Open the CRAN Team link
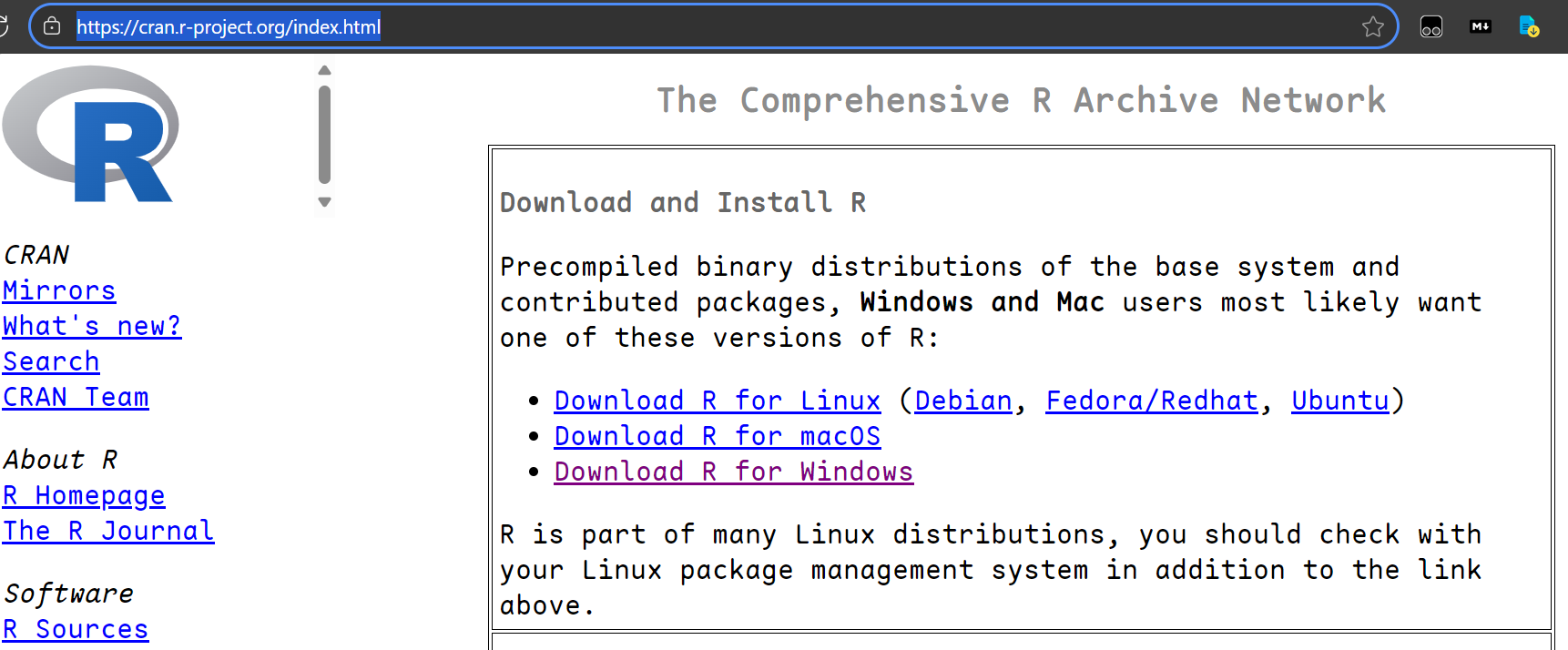1568x650 pixels. click(76, 397)
